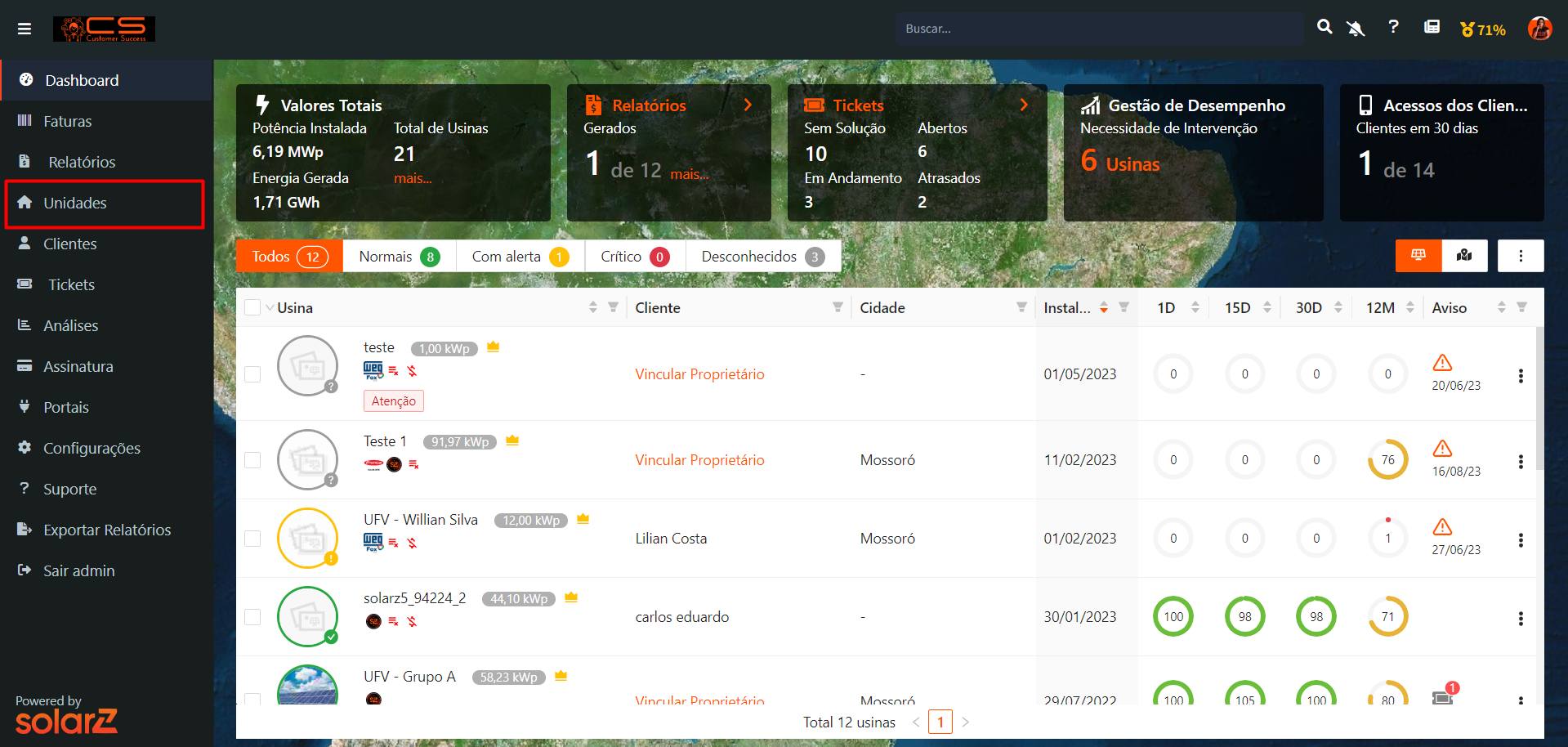Toggle the select-all checkbox in Usina header
1568x747 pixels.
(x=252, y=307)
